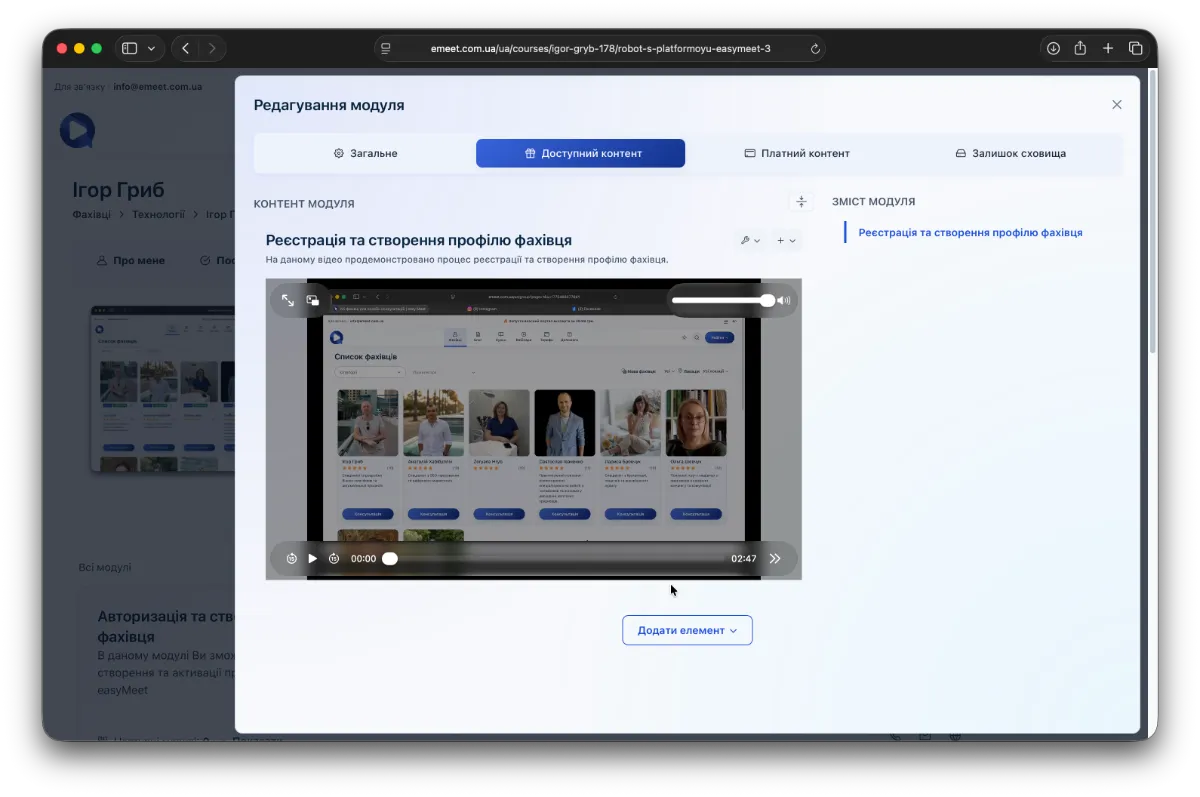Click module outline link 'Реєстрація та створення профілю фахівця'
The width and height of the screenshot is (1200, 797).
pos(970,232)
